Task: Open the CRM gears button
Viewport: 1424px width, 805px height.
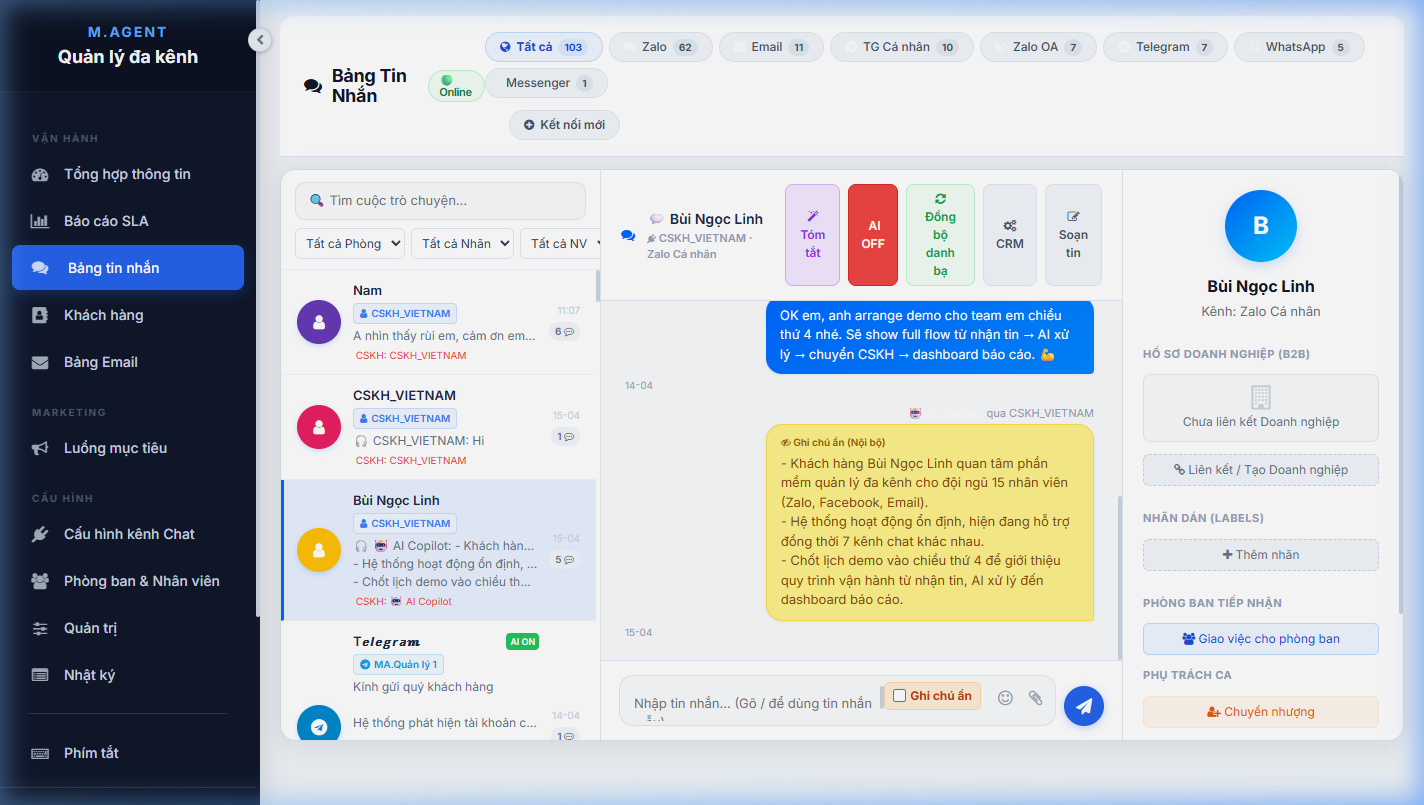Action: click(x=1010, y=235)
